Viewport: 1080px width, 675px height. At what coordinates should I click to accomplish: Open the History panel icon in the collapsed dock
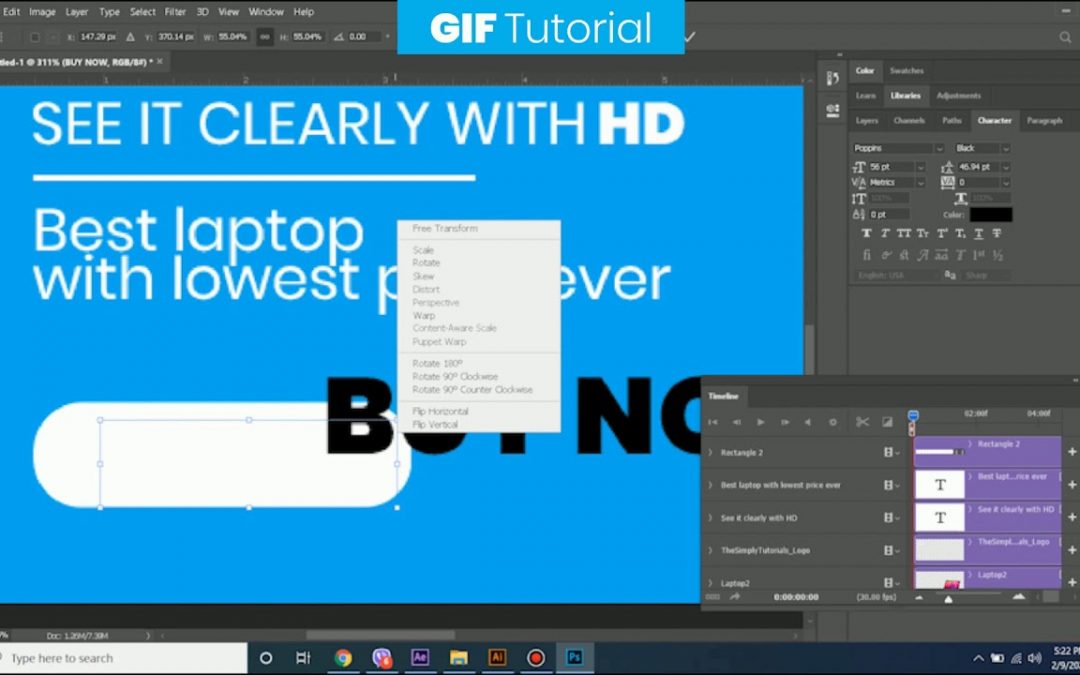coord(833,79)
